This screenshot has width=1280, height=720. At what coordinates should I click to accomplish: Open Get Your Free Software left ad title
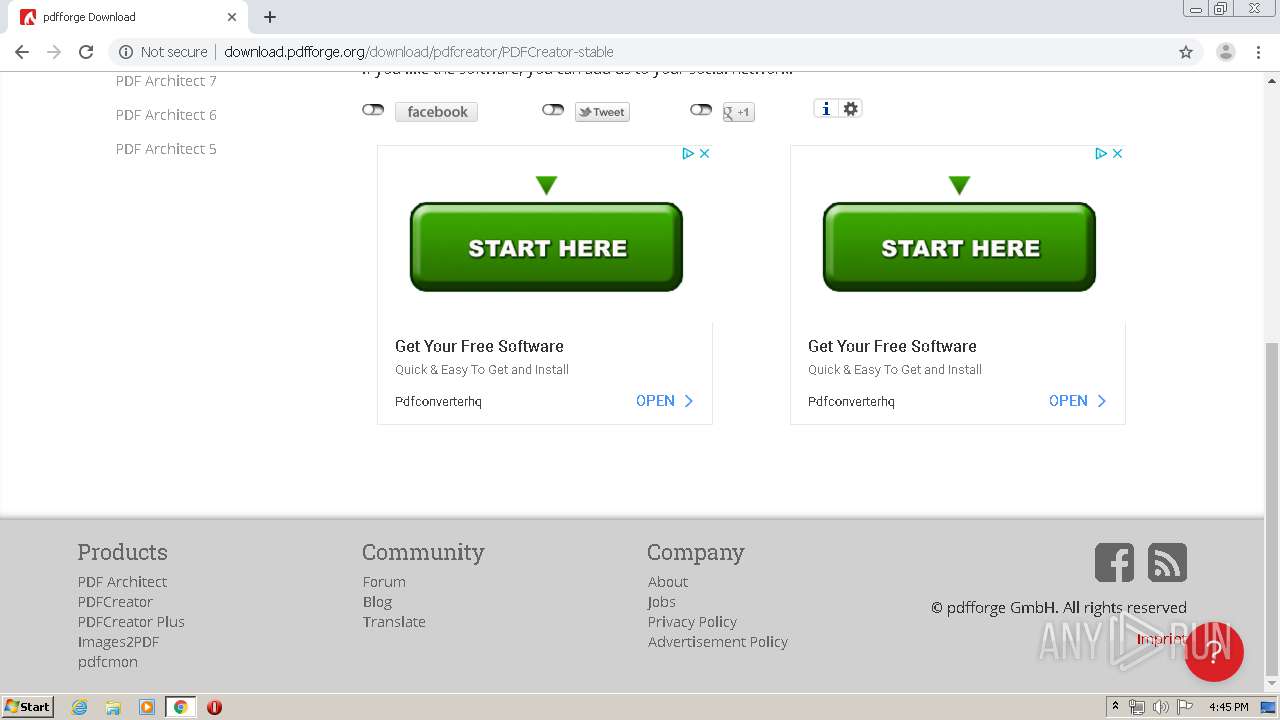(x=479, y=346)
